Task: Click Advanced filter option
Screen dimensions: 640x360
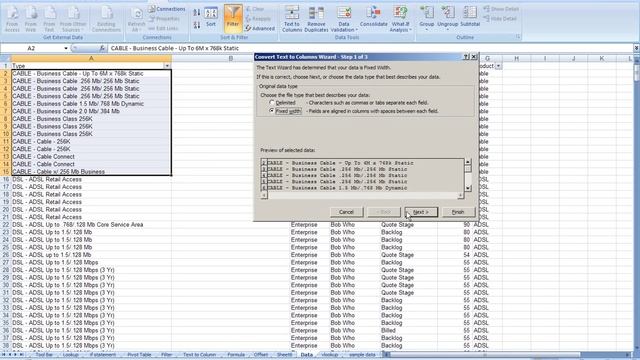Action: (x=260, y=29)
